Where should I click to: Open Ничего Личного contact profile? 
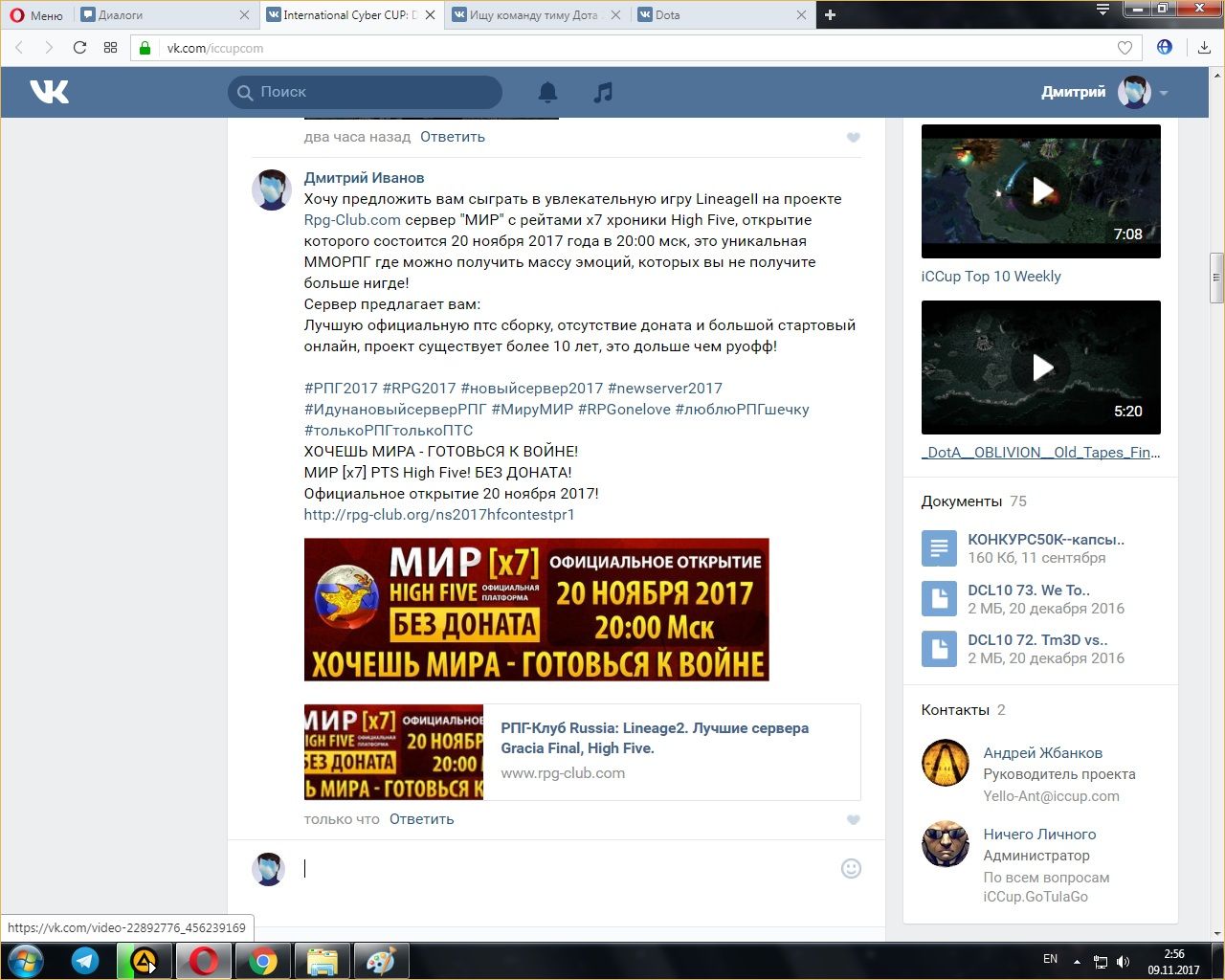click(x=1039, y=835)
